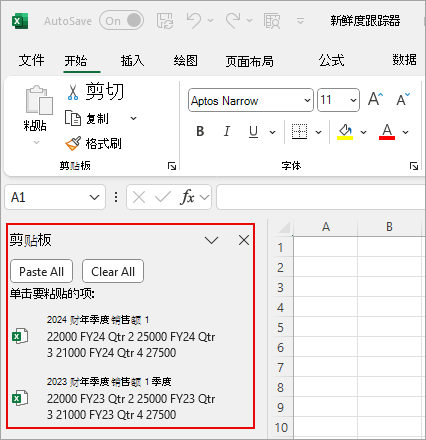Toggle the AutoSave switch
Screen dimensions: 426x440
point(121,21)
